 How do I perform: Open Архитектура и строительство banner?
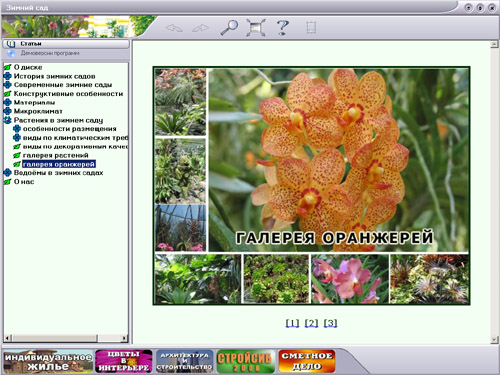click(184, 361)
